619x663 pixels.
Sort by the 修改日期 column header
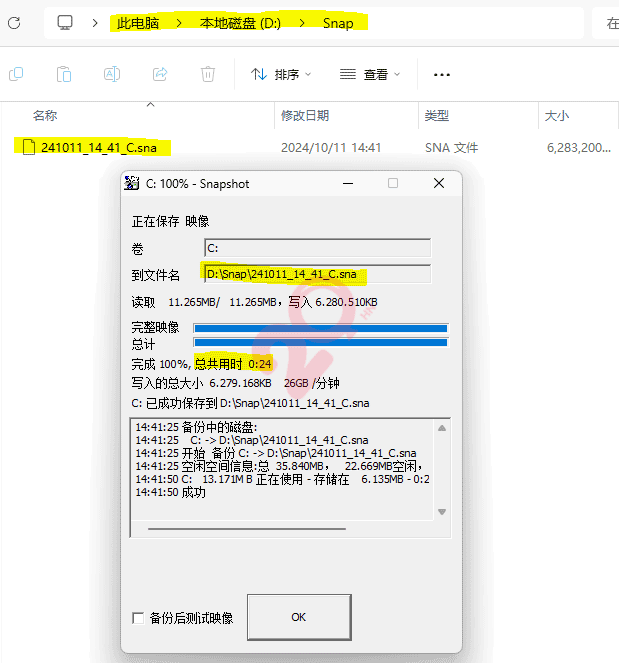tap(305, 116)
